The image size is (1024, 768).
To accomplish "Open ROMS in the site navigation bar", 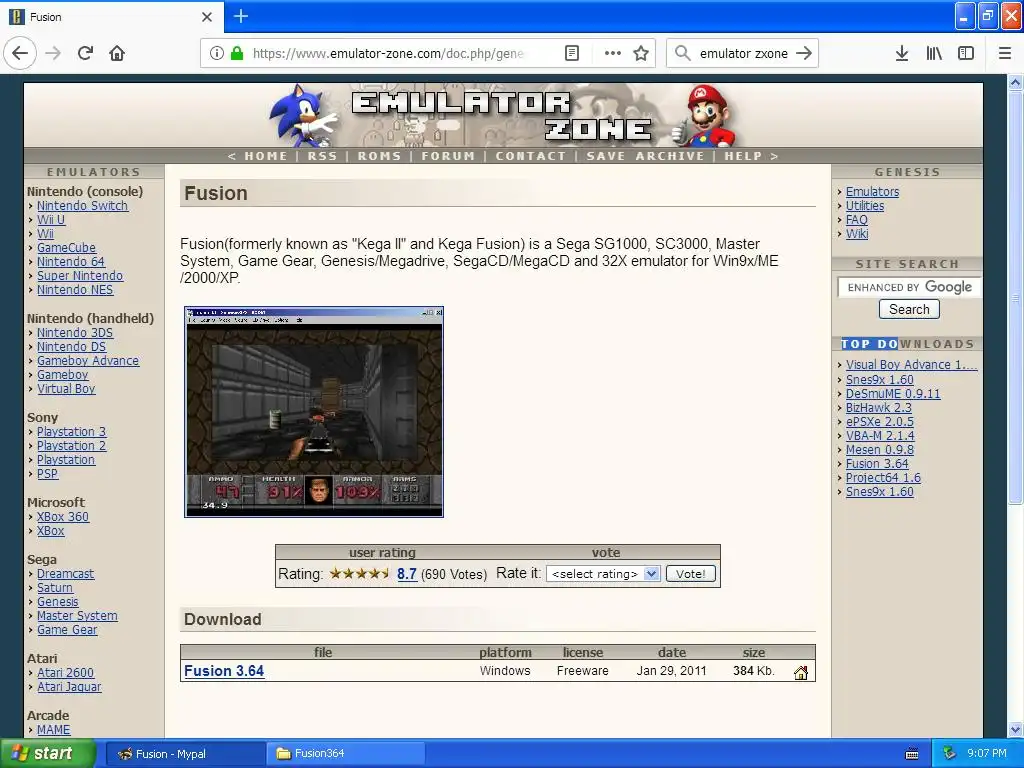I will 379,156.
